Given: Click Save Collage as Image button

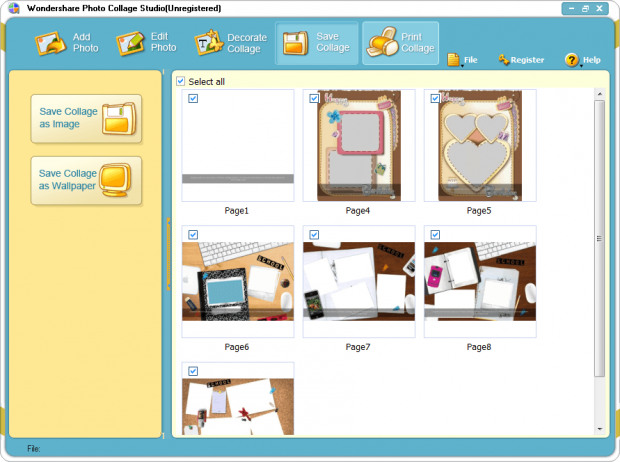Looking at the screenshot, I should point(86,118).
